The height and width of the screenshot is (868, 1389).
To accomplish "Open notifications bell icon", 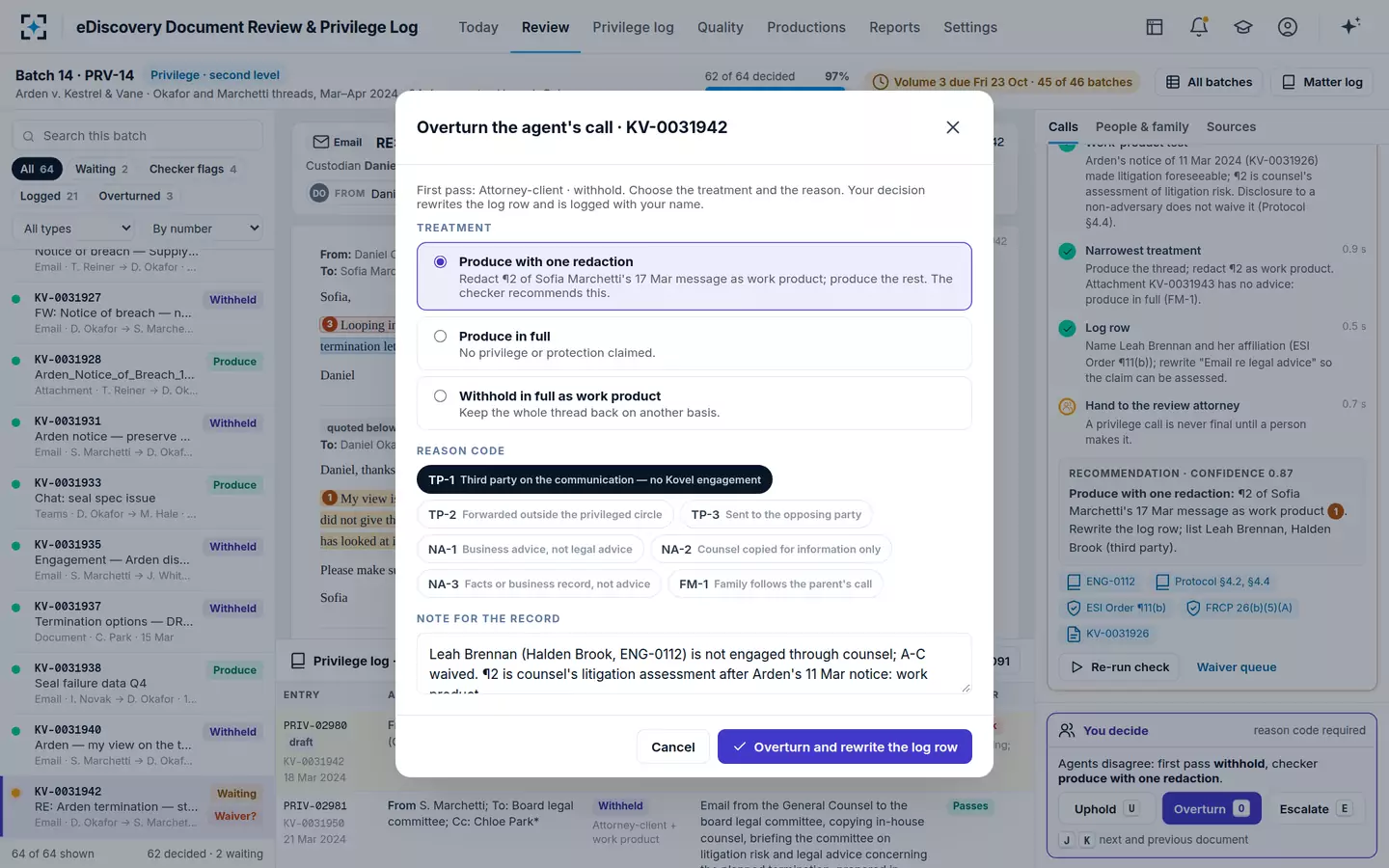I will click(1199, 27).
